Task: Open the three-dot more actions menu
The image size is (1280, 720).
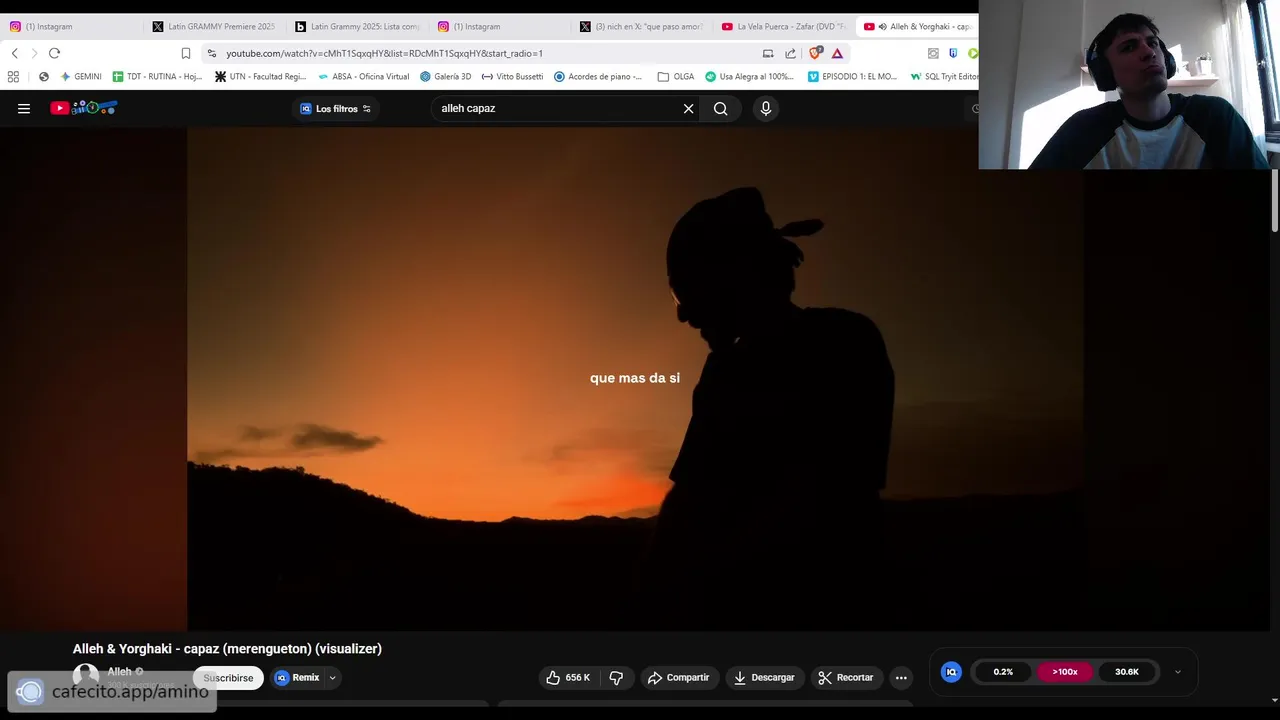Action: [x=901, y=677]
